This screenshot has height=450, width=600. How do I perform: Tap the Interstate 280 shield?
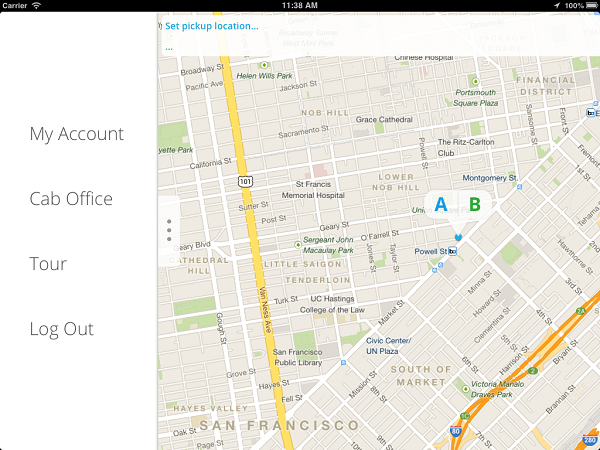tap(590, 440)
